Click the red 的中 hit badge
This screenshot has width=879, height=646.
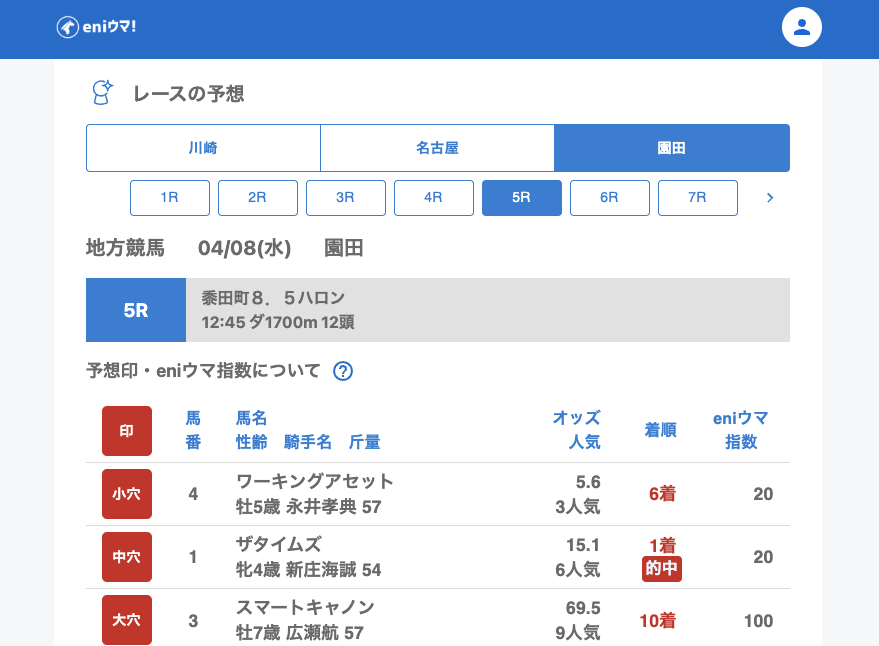pos(662,569)
